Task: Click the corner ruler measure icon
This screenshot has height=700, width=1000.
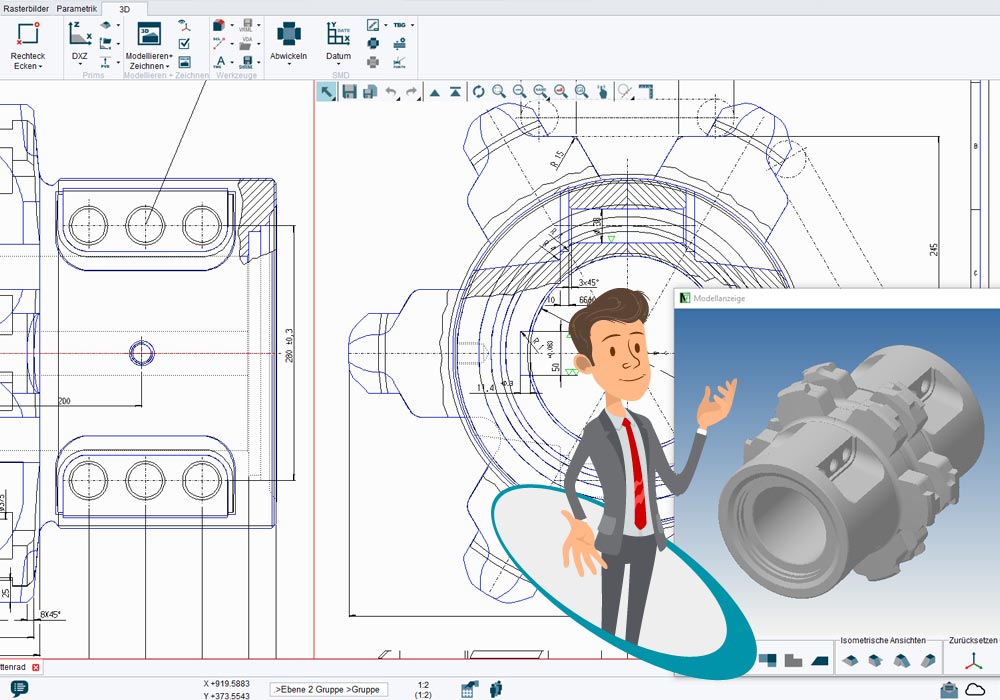Action: pyautogui.click(x=646, y=92)
